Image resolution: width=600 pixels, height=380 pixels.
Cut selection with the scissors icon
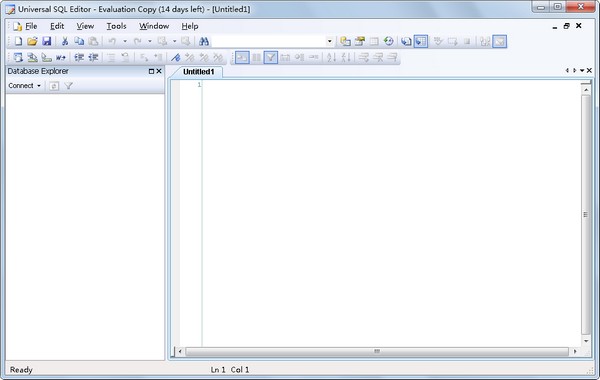click(x=65, y=41)
